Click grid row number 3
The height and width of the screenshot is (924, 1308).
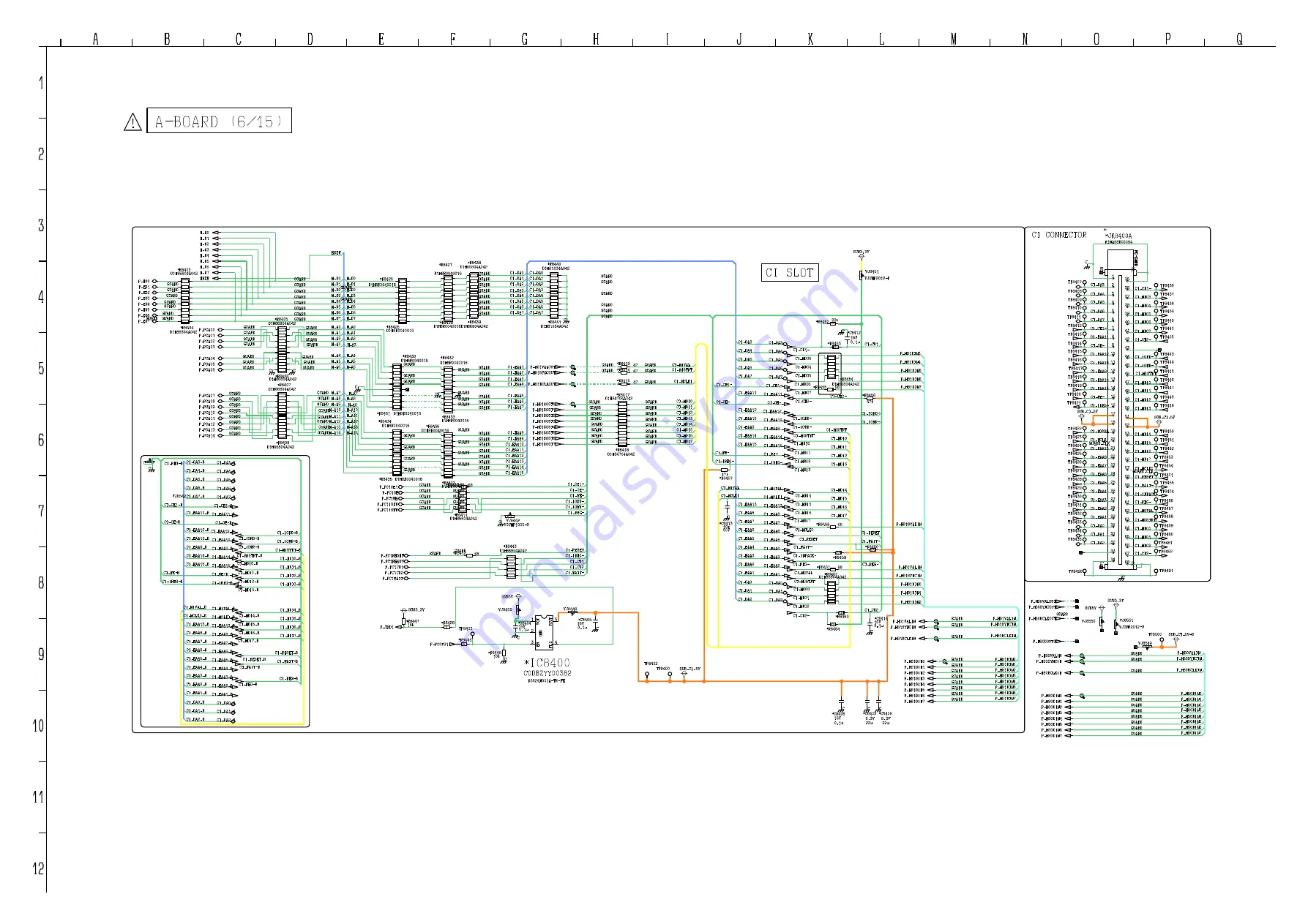pyautogui.click(x=41, y=225)
